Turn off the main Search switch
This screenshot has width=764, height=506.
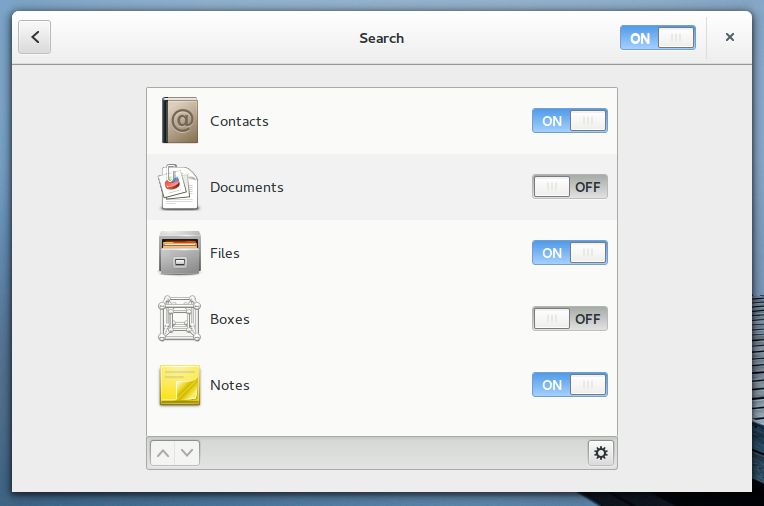click(x=657, y=38)
